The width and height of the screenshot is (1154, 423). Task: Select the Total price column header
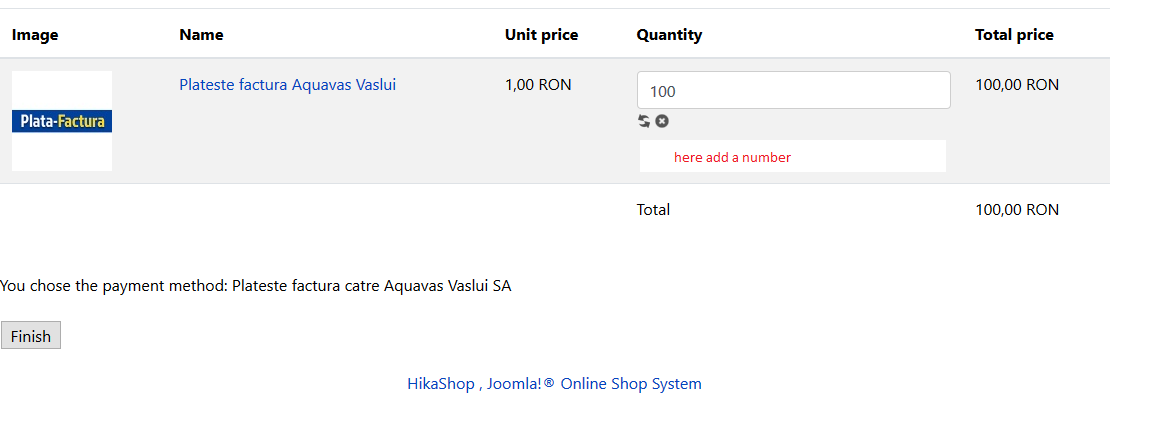[x=1014, y=35]
